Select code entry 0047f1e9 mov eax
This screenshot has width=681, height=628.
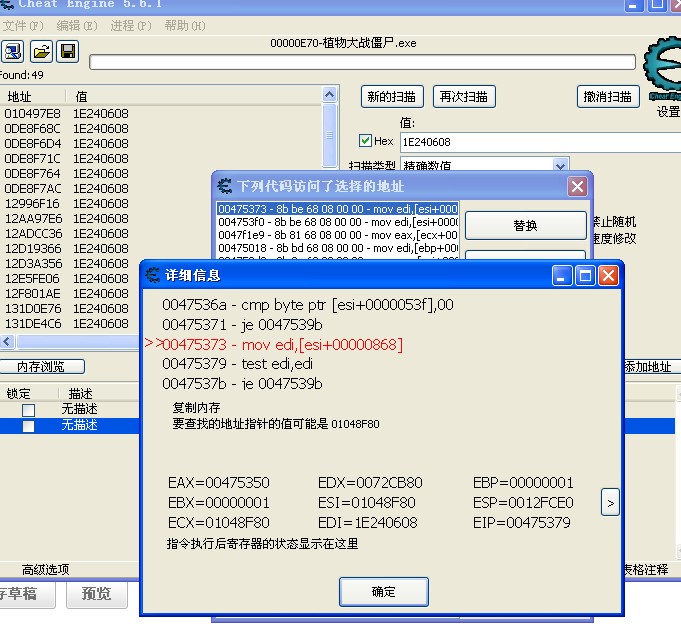coord(337,235)
